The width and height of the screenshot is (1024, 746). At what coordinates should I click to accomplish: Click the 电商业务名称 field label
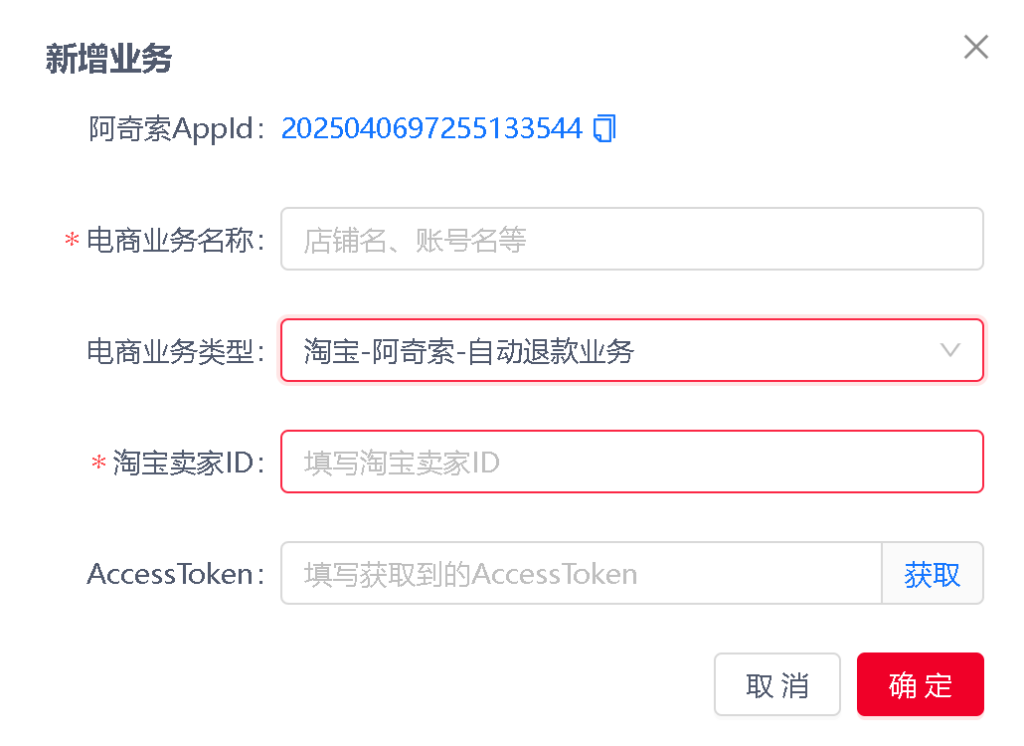[176, 240]
